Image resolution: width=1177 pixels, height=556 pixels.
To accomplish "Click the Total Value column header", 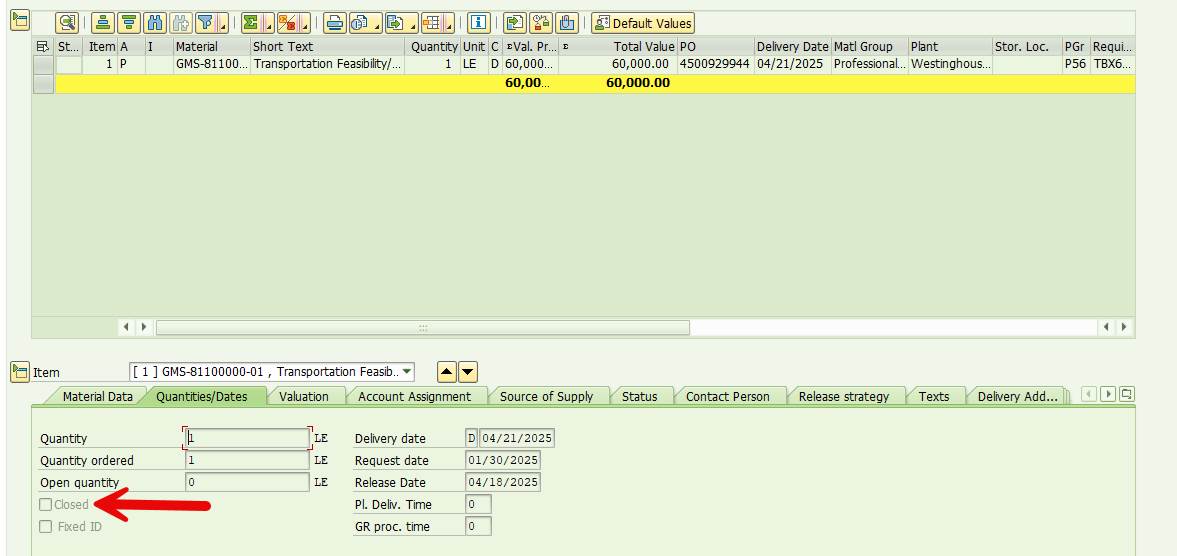I will coord(618,47).
